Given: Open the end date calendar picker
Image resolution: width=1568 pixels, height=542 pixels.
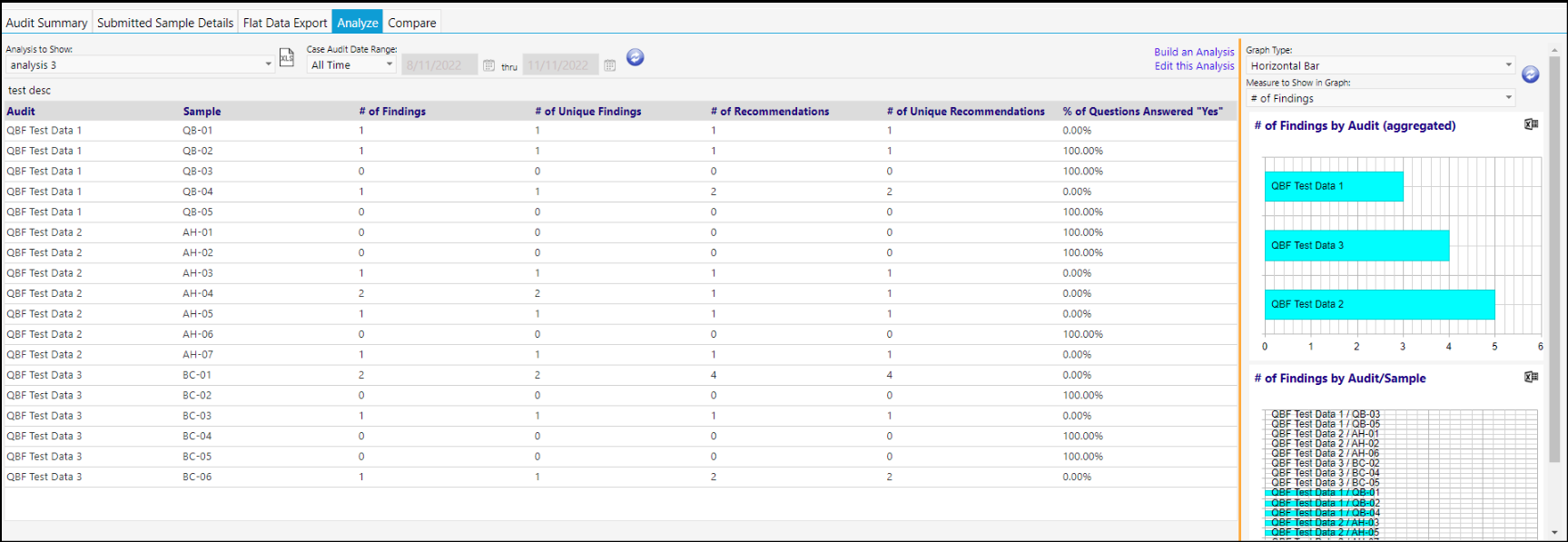Looking at the screenshot, I should tap(610, 65).
